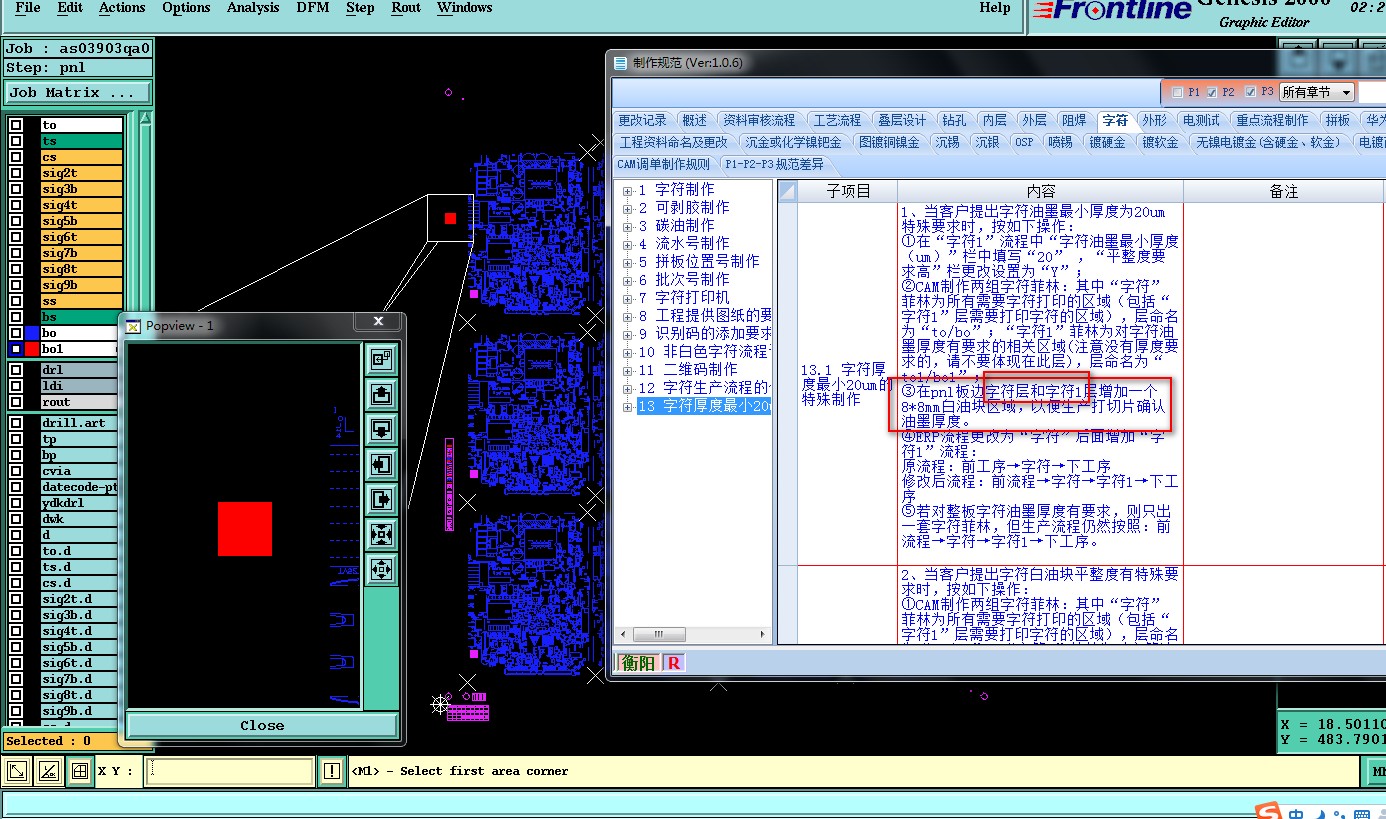Click Popview icon with four outward arrows

[381, 570]
